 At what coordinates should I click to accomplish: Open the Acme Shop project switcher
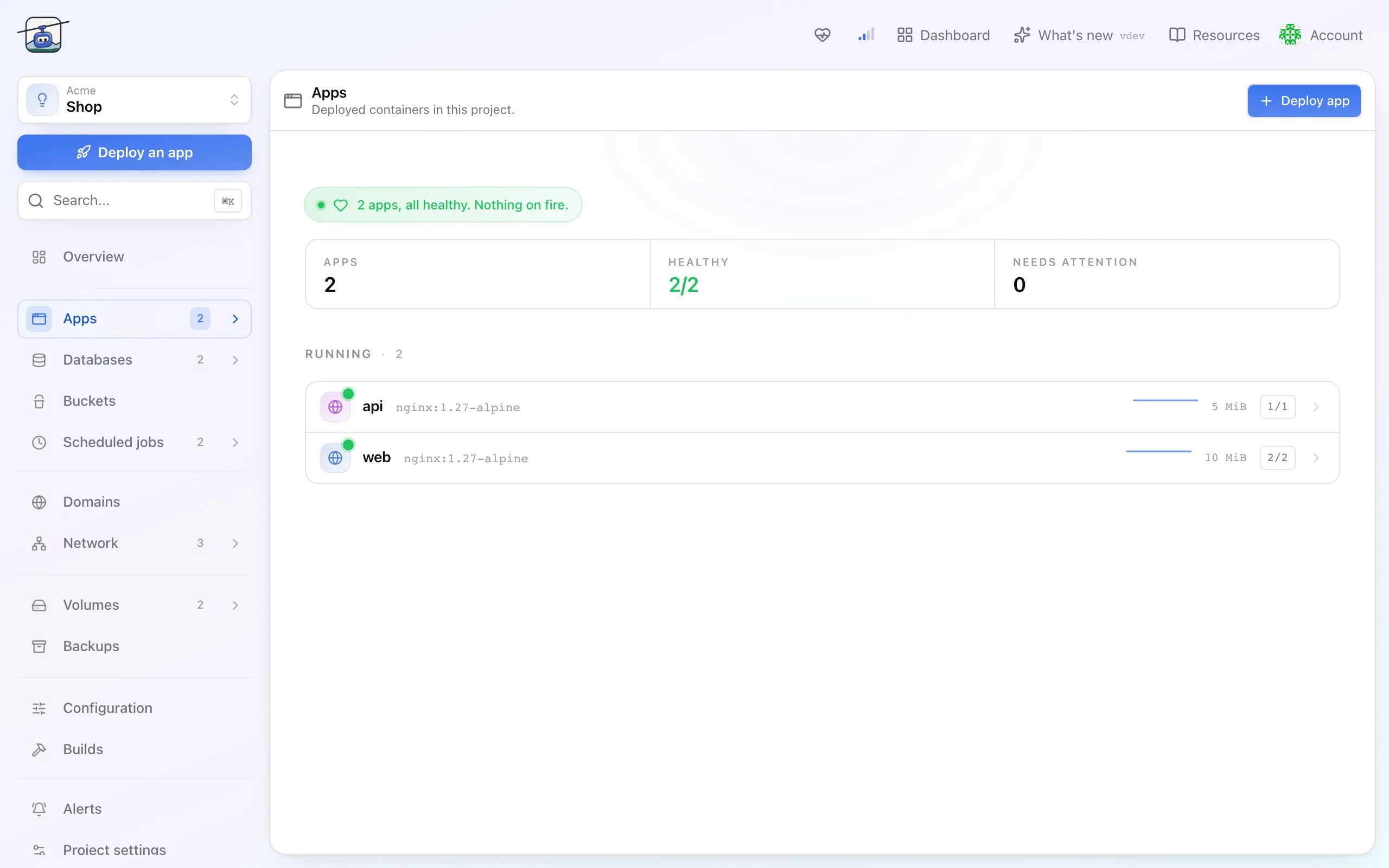point(135,99)
